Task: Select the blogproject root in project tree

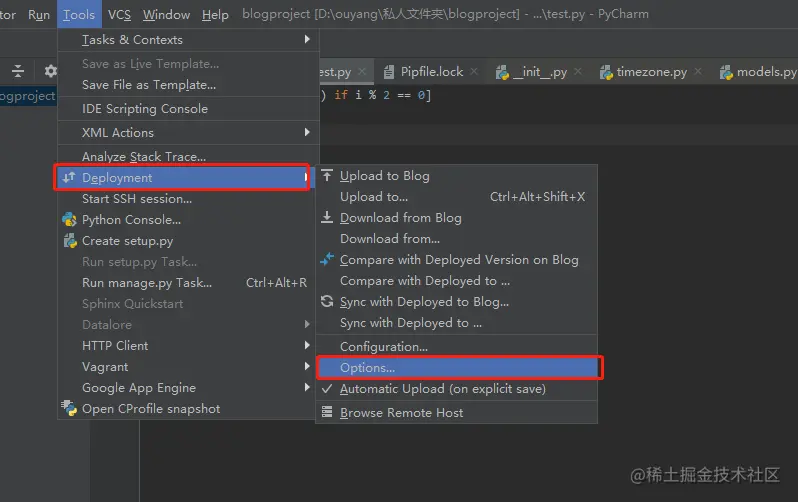Action: tap(27, 96)
